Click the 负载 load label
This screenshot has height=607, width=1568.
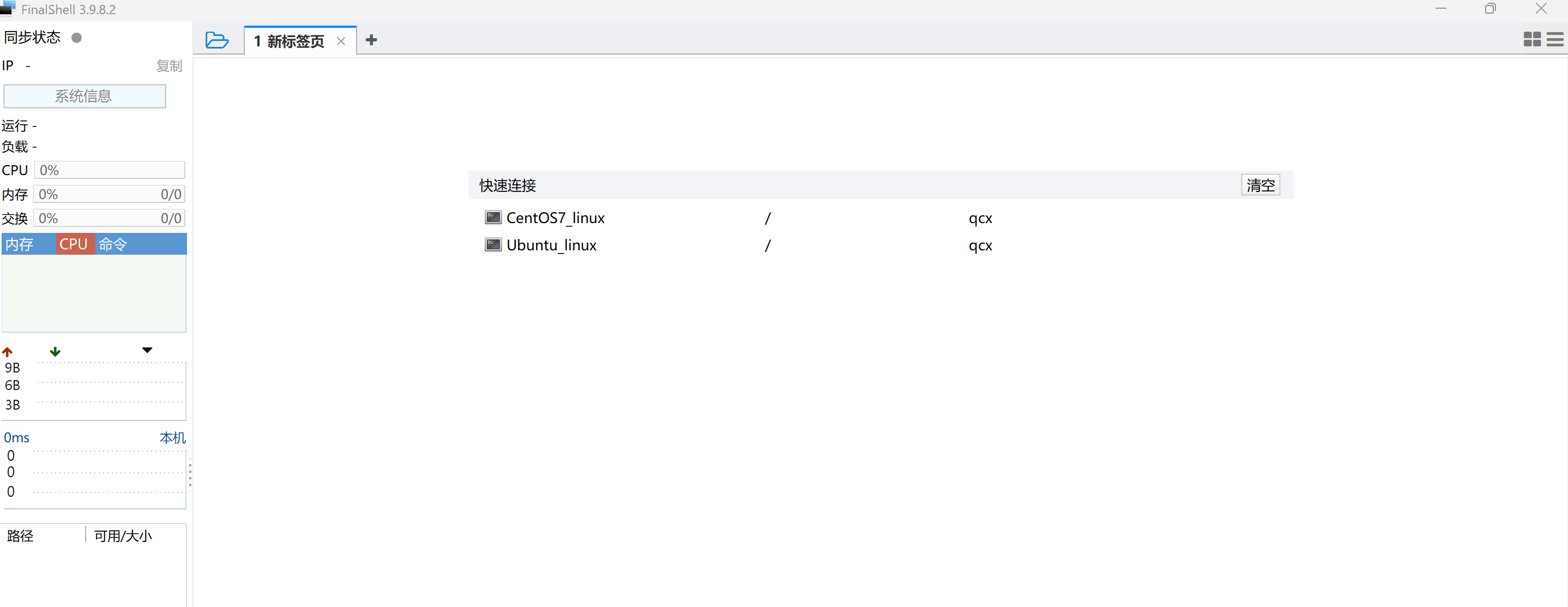15,147
